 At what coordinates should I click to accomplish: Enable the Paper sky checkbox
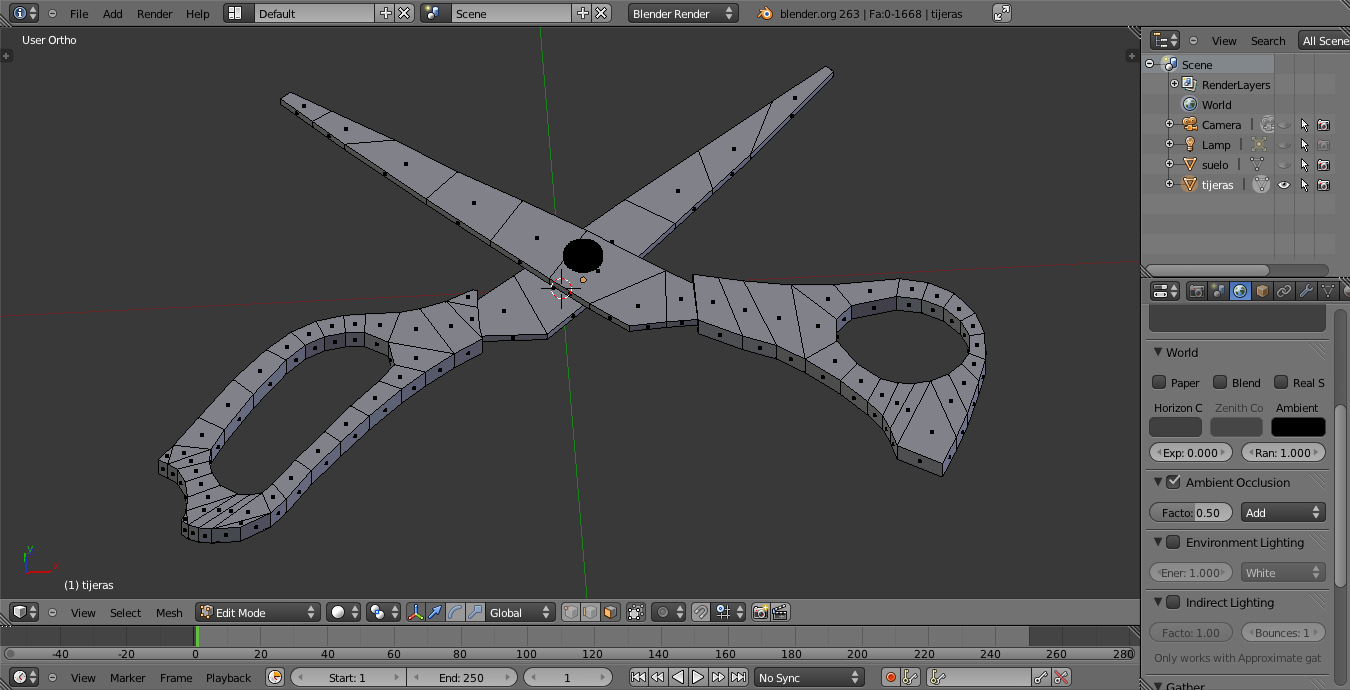click(1159, 382)
